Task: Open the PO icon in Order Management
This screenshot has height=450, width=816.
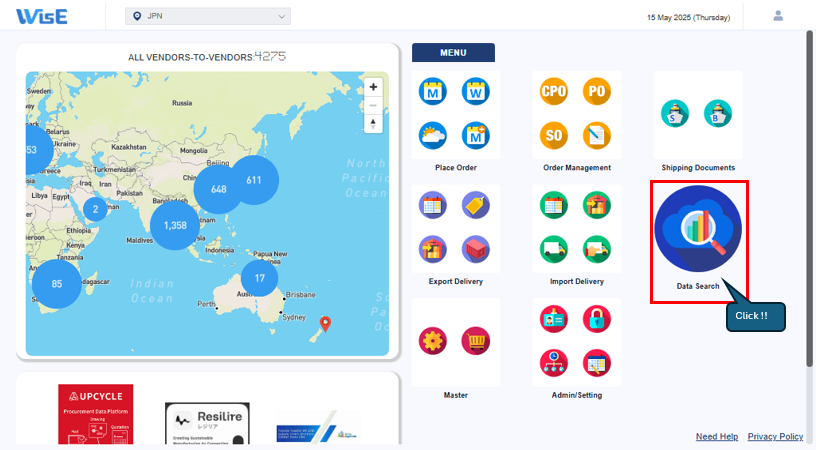Action: point(597,92)
